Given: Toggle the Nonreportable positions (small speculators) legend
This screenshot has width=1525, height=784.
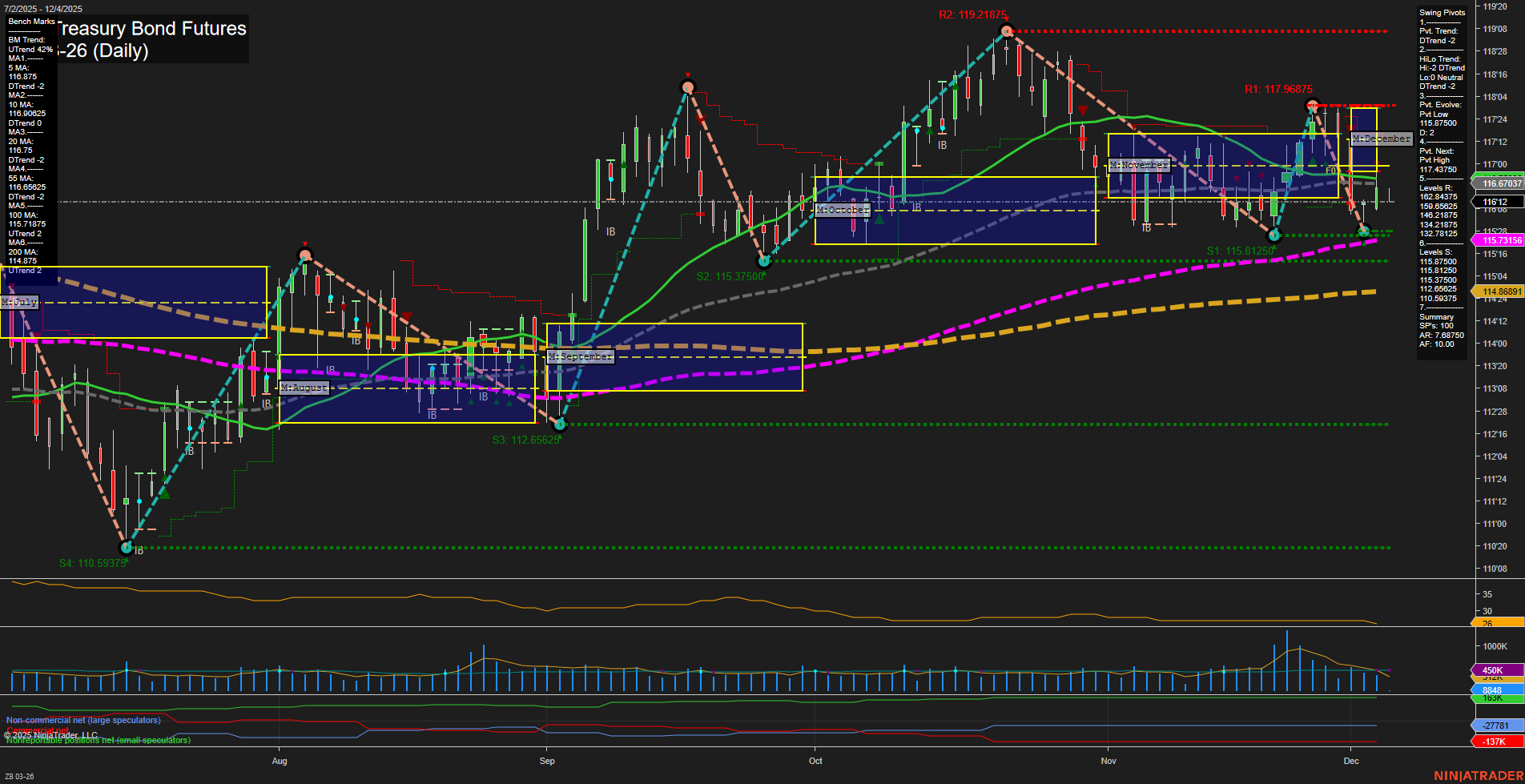Looking at the screenshot, I should [97, 740].
